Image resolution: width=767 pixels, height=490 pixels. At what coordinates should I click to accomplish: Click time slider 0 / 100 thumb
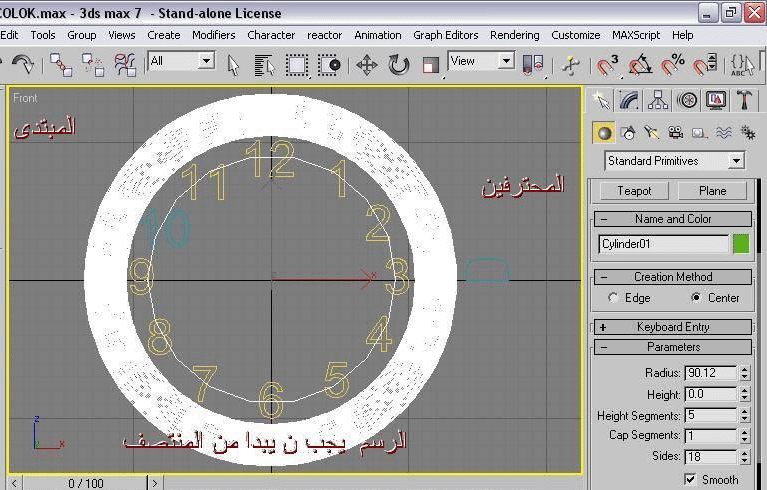tap(86, 483)
